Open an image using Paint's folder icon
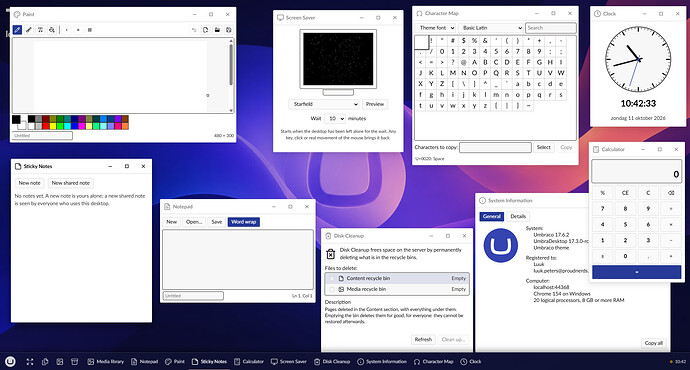690x370 pixels. point(217,30)
